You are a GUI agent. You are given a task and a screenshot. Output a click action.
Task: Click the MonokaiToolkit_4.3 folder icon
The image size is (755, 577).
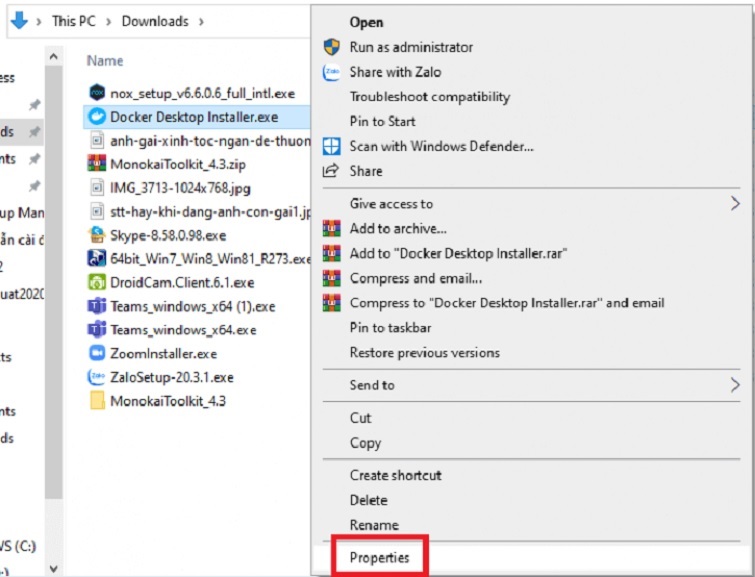click(97, 401)
